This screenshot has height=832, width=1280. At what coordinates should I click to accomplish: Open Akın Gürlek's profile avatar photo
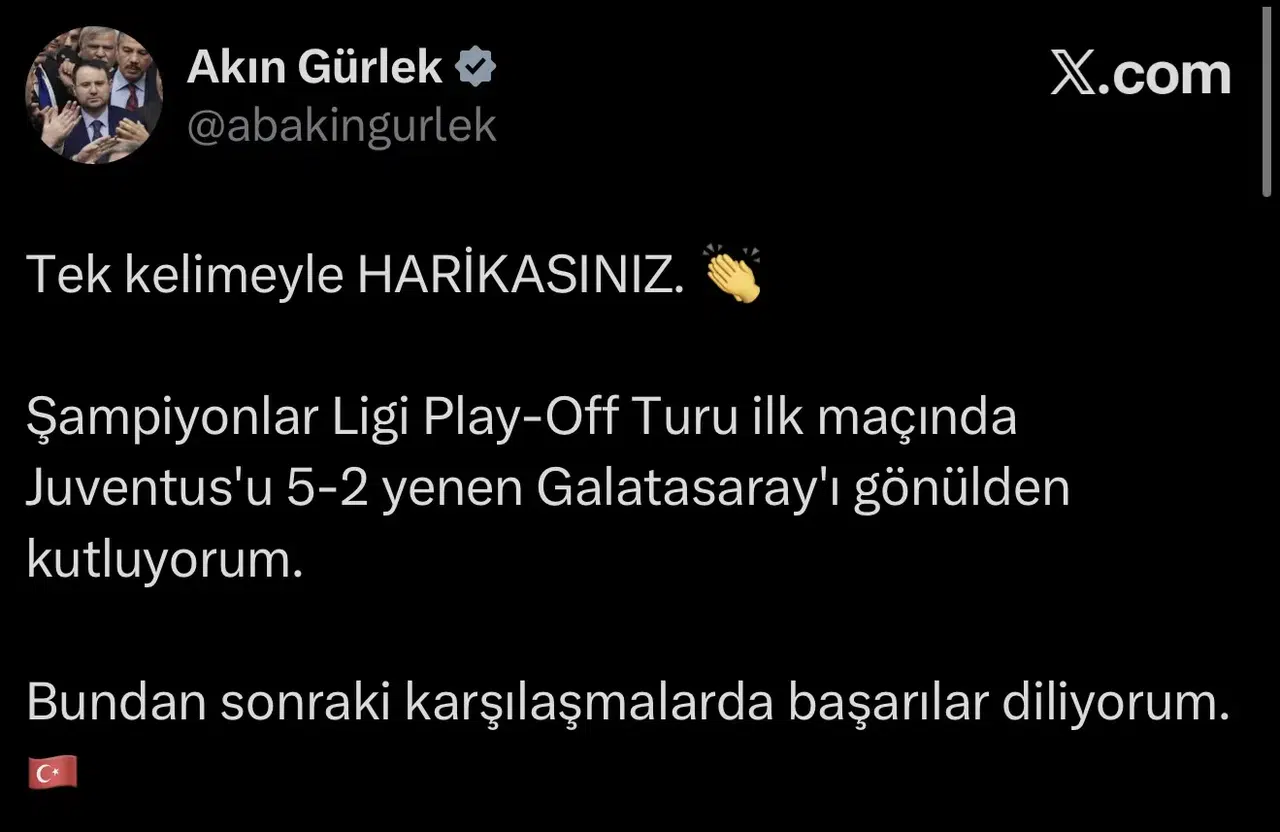94,95
